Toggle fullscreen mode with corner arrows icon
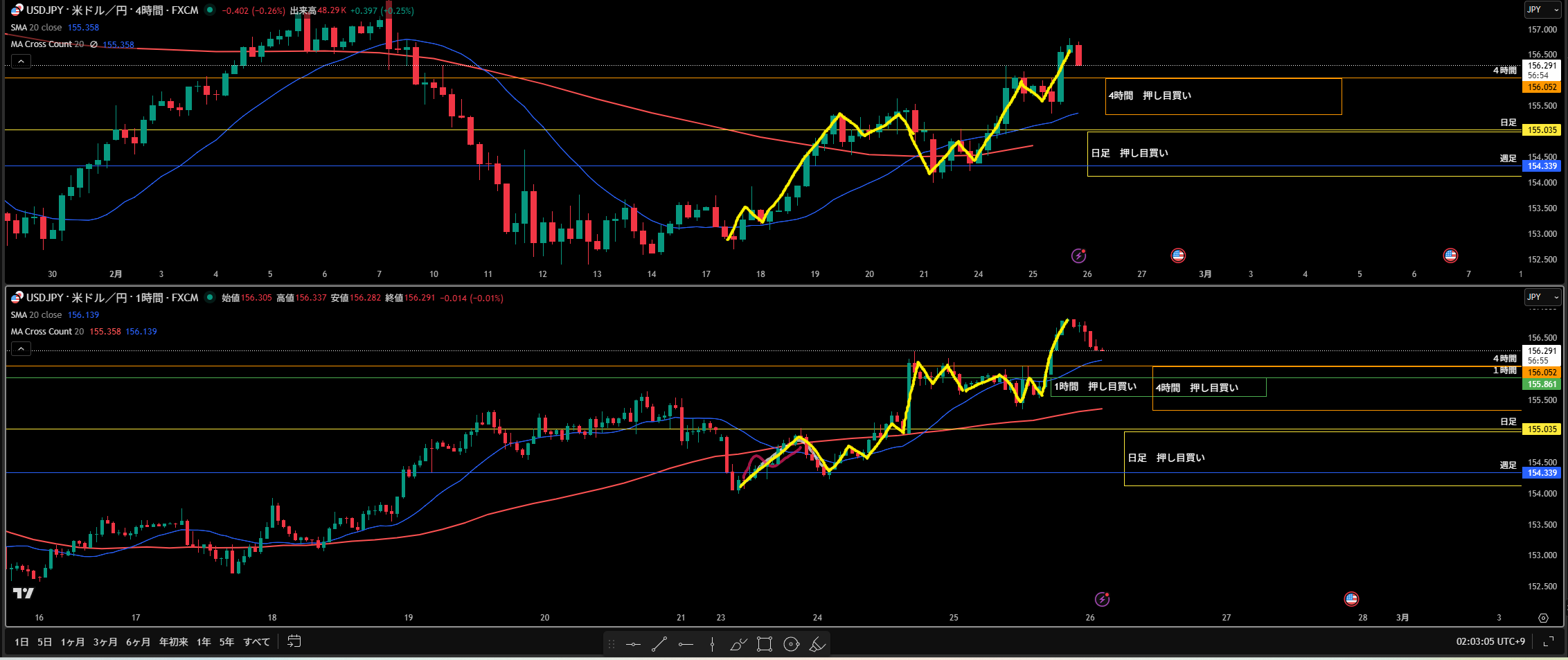This screenshot has height=660, width=1568. 1549,642
